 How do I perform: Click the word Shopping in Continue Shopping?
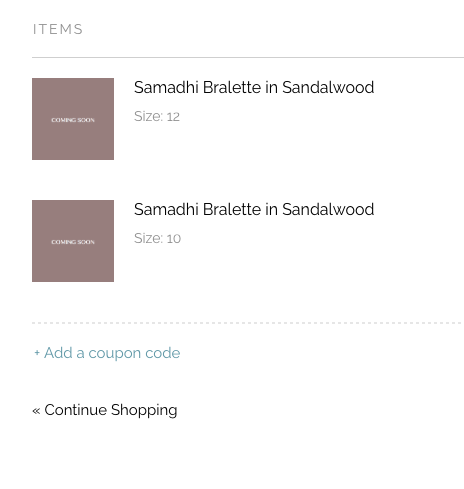coord(144,410)
